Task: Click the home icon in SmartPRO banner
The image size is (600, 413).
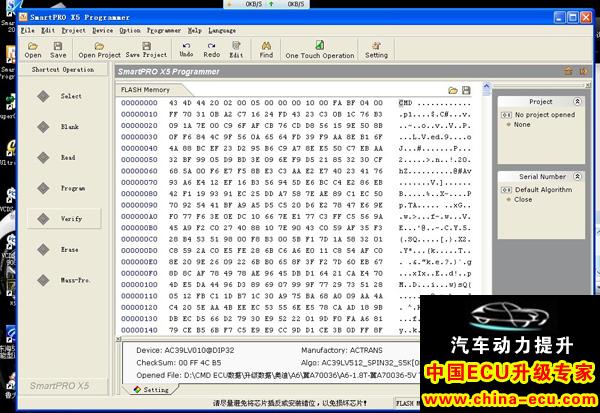Action: coord(568,71)
